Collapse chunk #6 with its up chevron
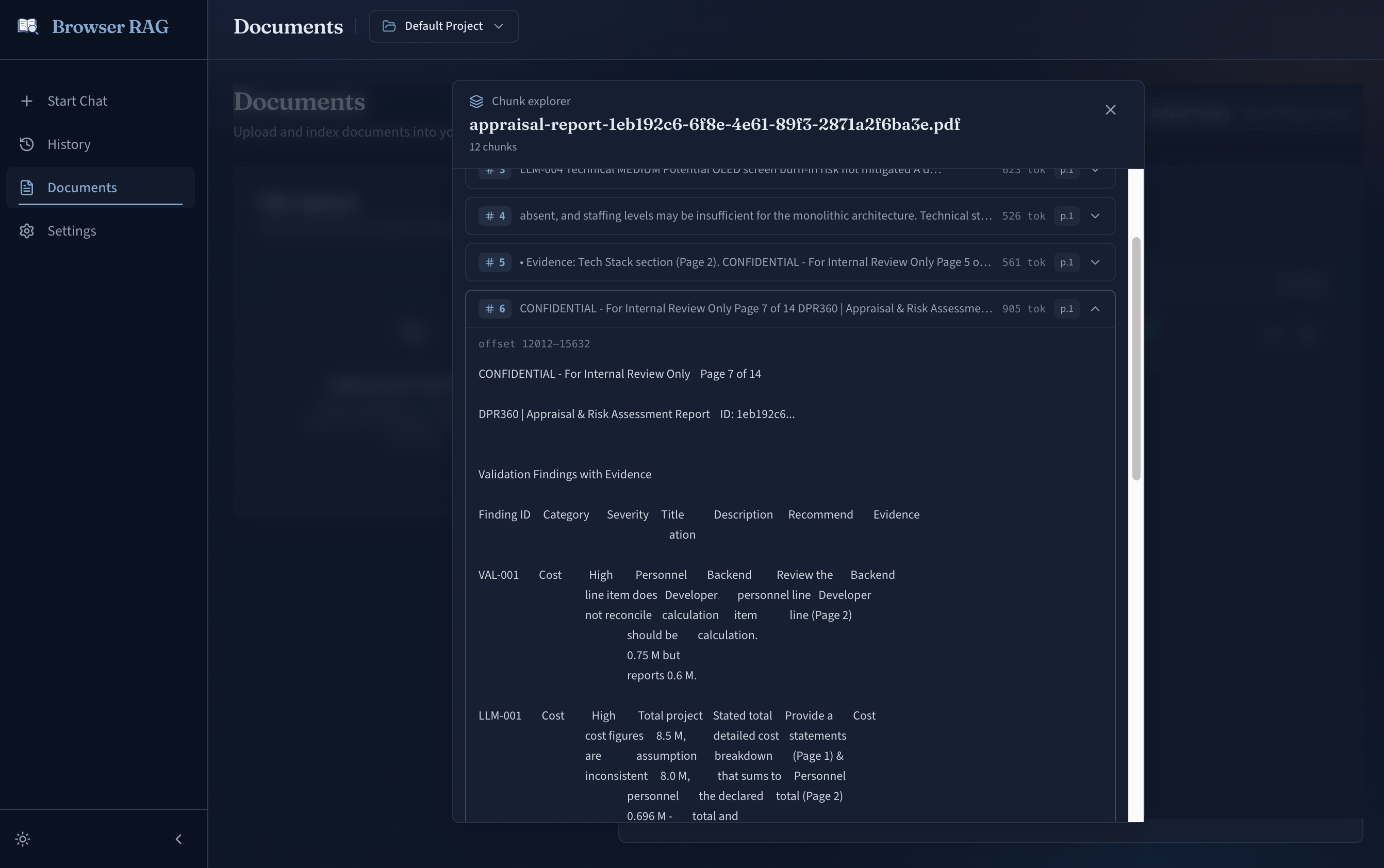The image size is (1384, 868). (x=1095, y=309)
